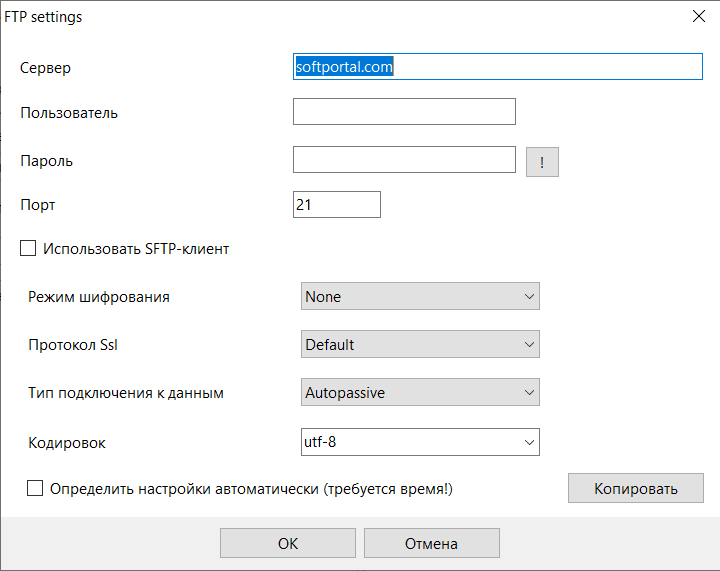Click the Порт field showing 21
This screenshot has width=720, height=571.
pyautogui.click(x=337, y=204)
